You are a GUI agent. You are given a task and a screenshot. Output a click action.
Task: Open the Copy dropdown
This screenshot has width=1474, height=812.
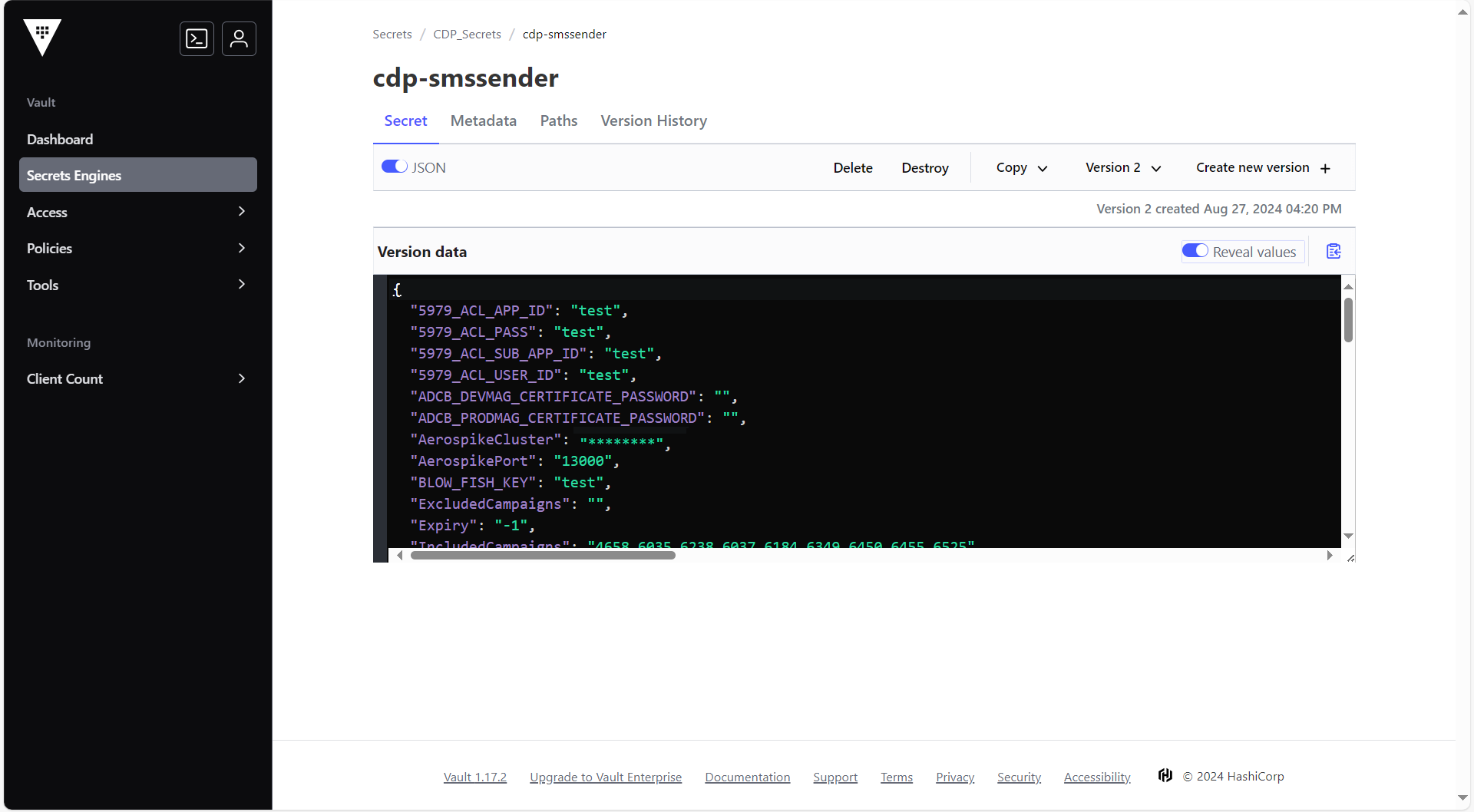click(x=1022, y=167)
